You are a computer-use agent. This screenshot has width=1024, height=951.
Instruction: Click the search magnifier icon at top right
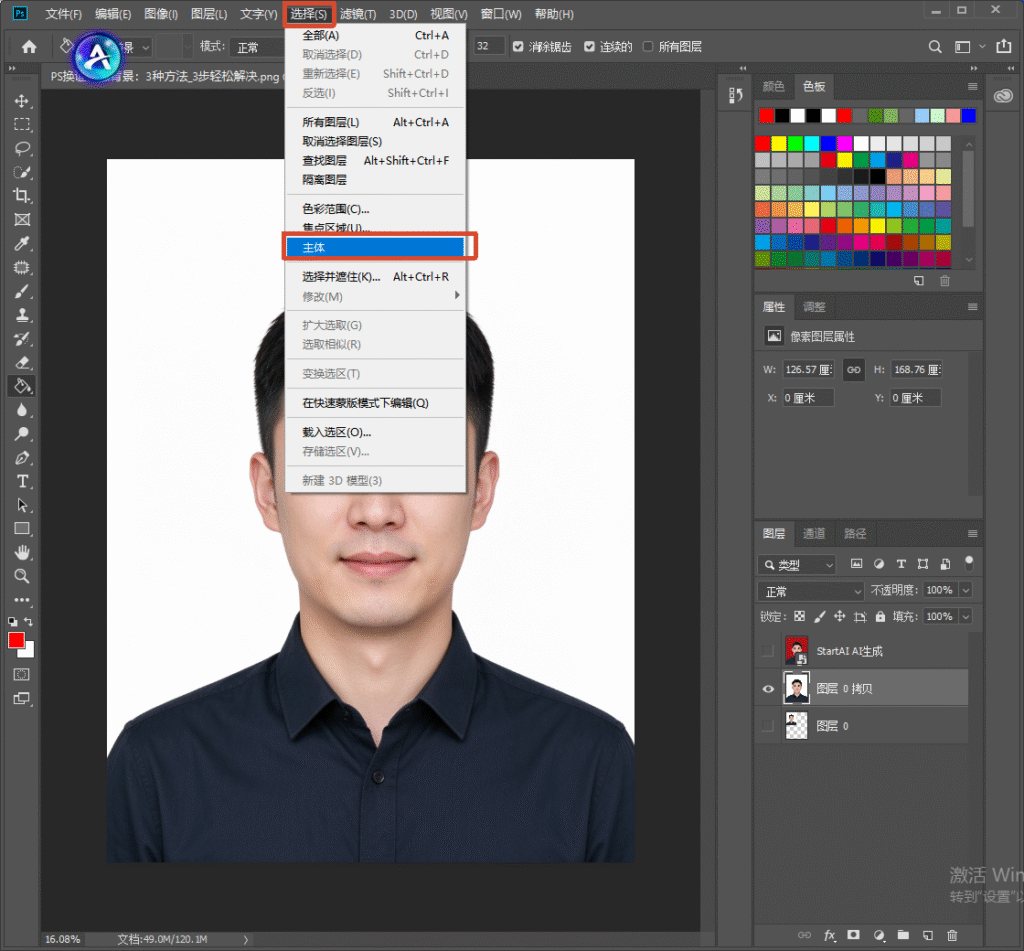(935, 46)
